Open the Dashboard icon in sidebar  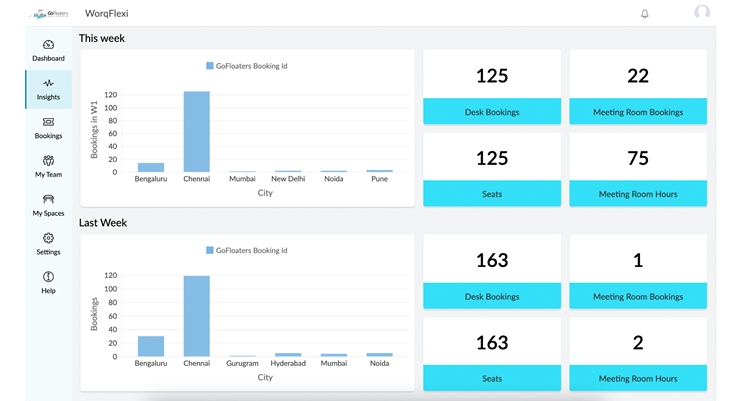pyautogui.click(x=48, y=45)
